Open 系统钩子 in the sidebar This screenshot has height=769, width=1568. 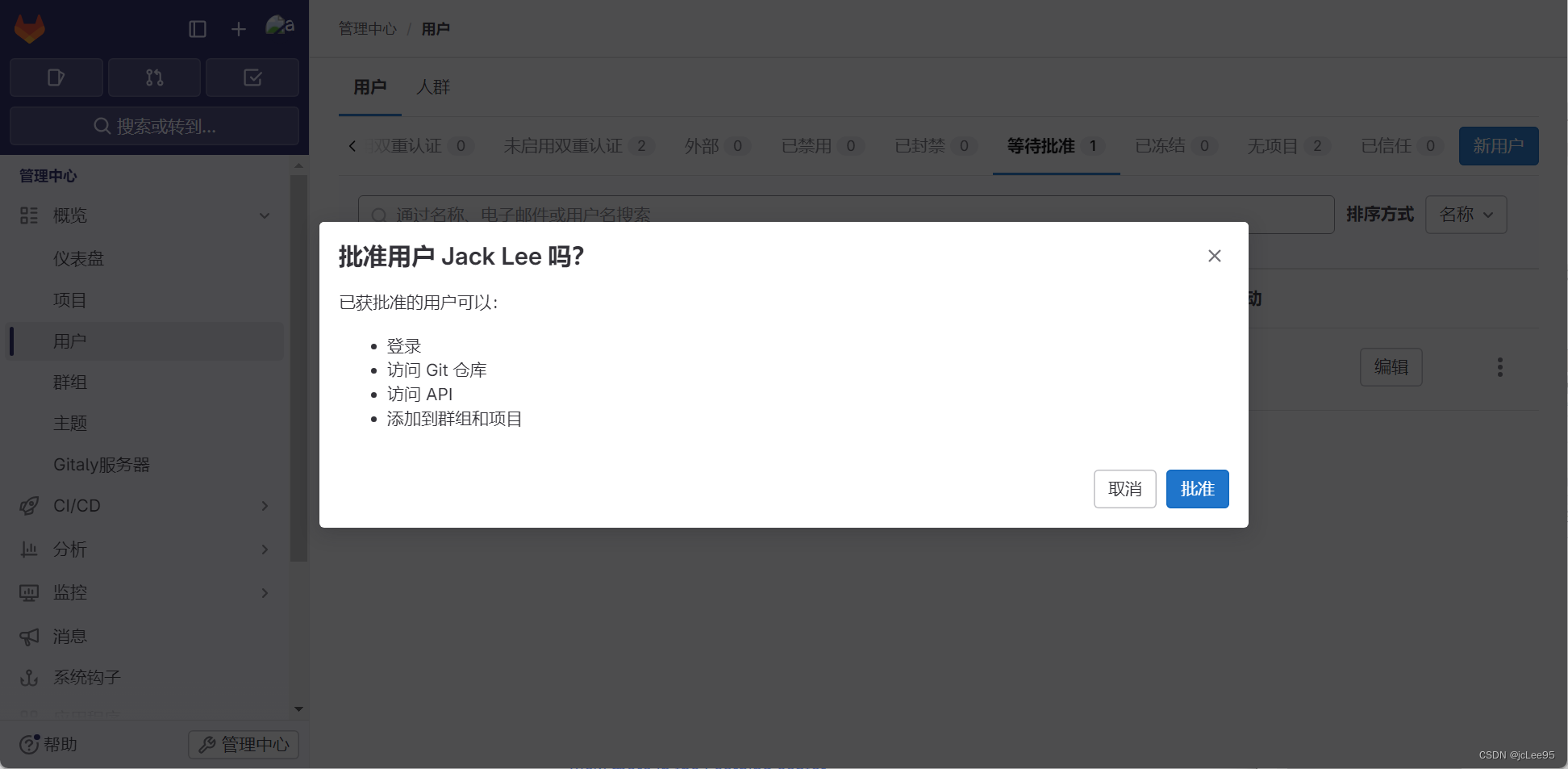[x=87, y=678]
